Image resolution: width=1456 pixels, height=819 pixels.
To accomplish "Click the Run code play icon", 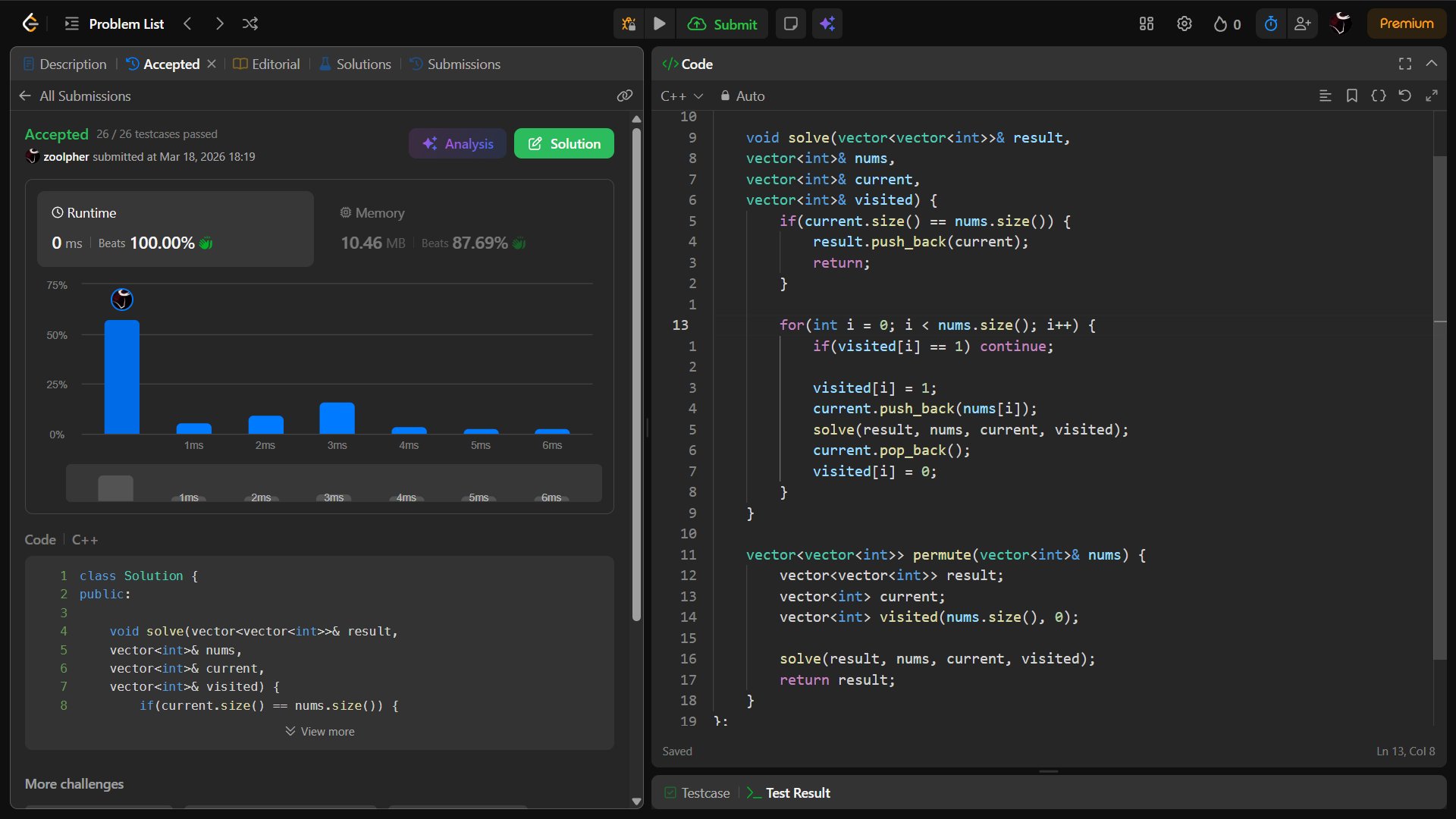I will pos(659,24).
